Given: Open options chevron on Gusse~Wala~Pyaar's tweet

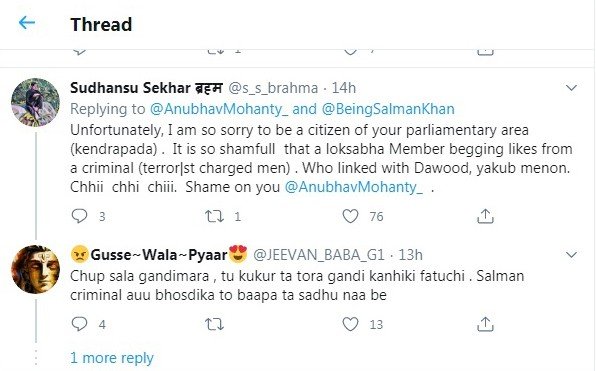Looking at the screenshot, I should pos(571,255).
